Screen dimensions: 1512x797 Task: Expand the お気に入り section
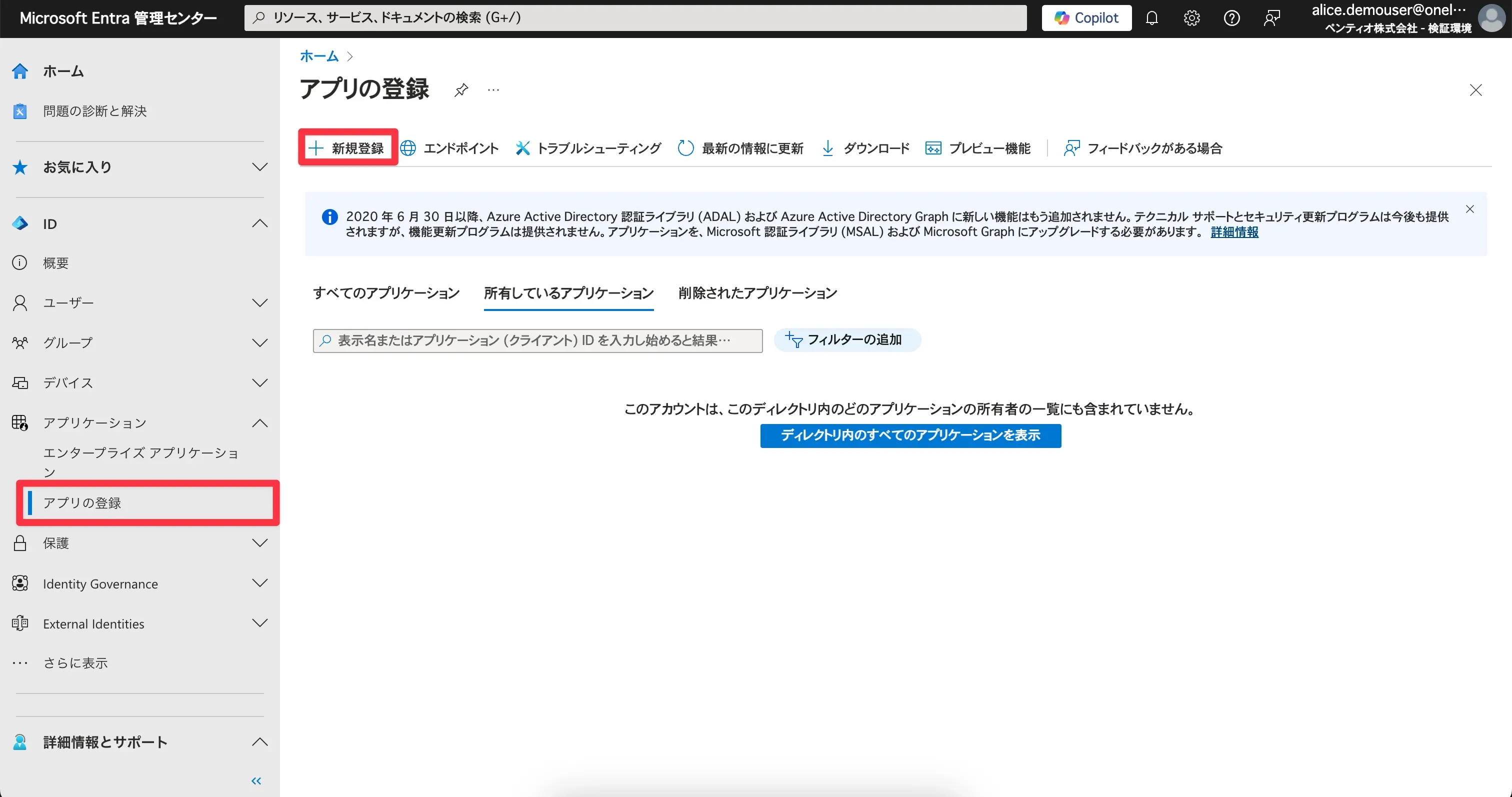pos(259,167)
